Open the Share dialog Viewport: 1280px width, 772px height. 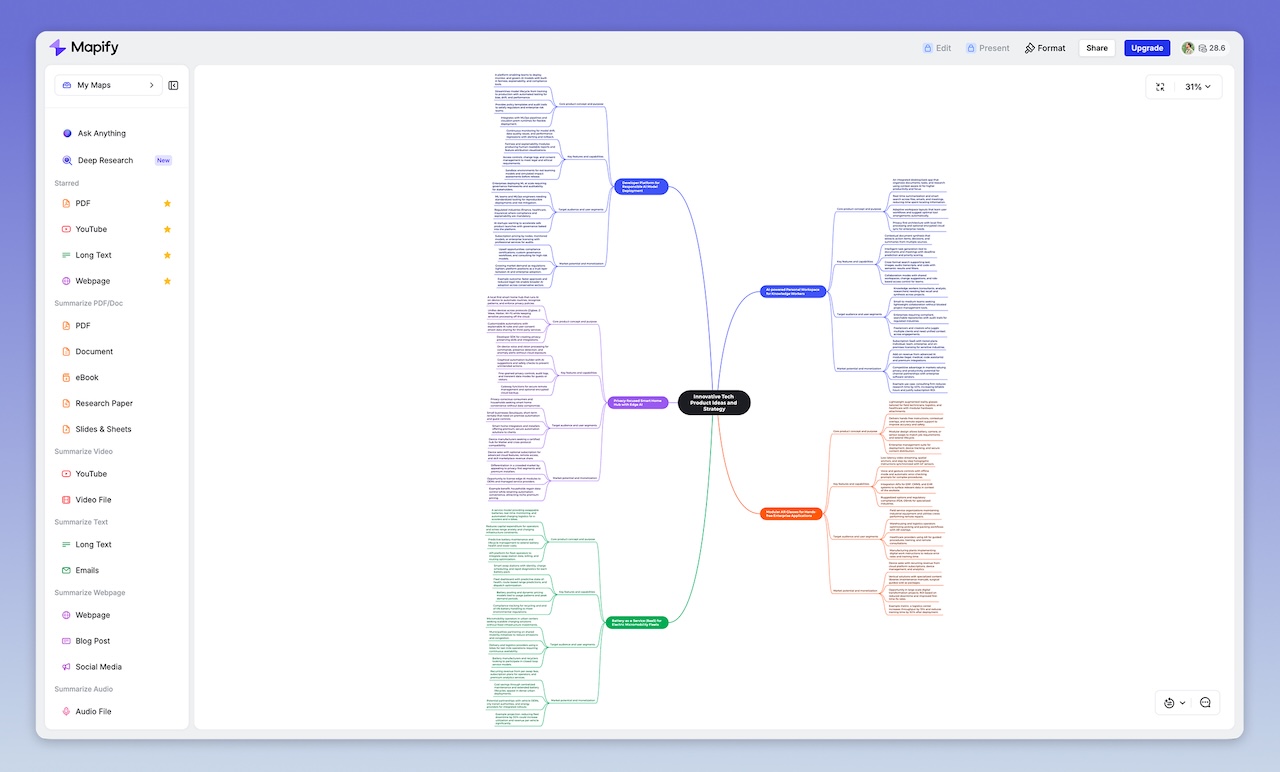[x=1096, y=47]
